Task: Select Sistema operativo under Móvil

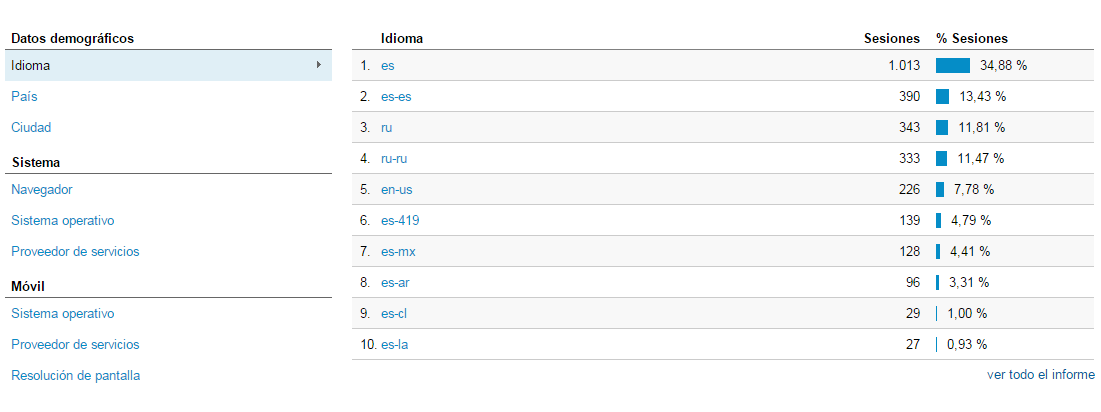Action: [62, 313]
